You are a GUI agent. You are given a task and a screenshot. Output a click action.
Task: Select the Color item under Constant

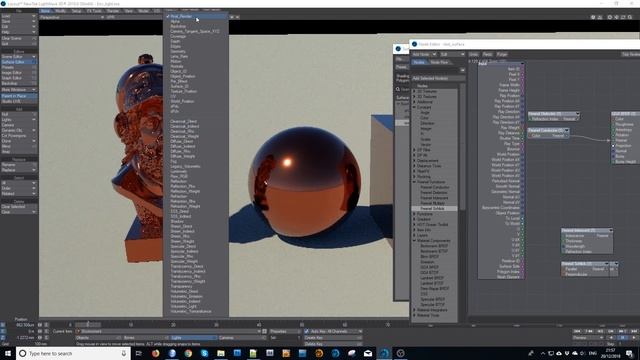pos(424,118)
